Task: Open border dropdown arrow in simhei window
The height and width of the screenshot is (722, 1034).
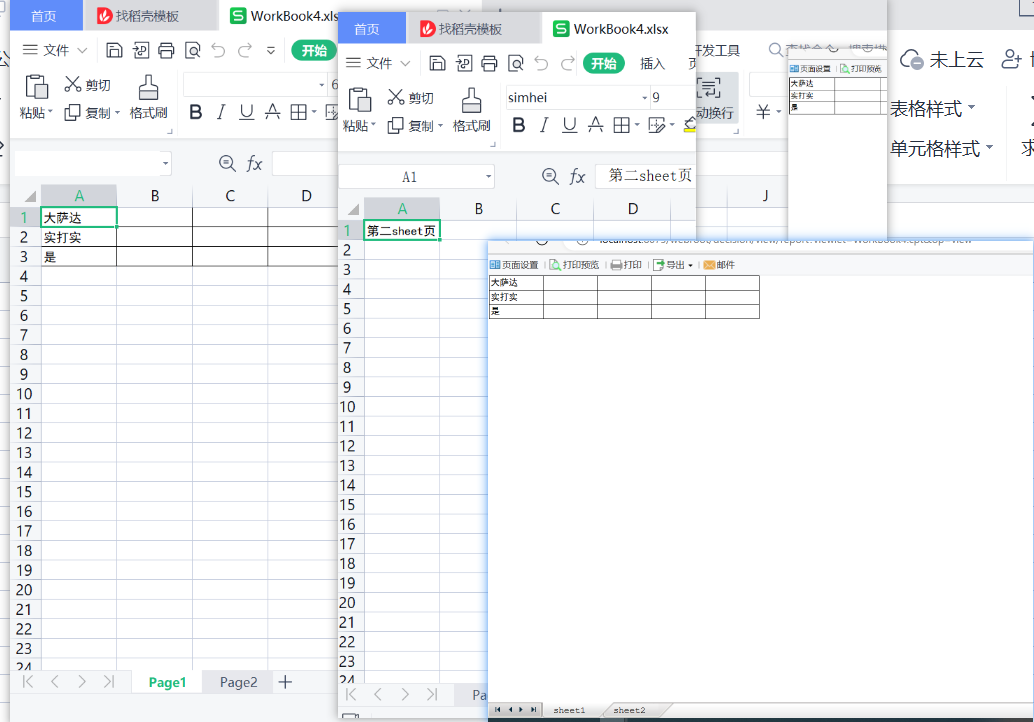Action: pyautogui.click(x=638, y=125)
